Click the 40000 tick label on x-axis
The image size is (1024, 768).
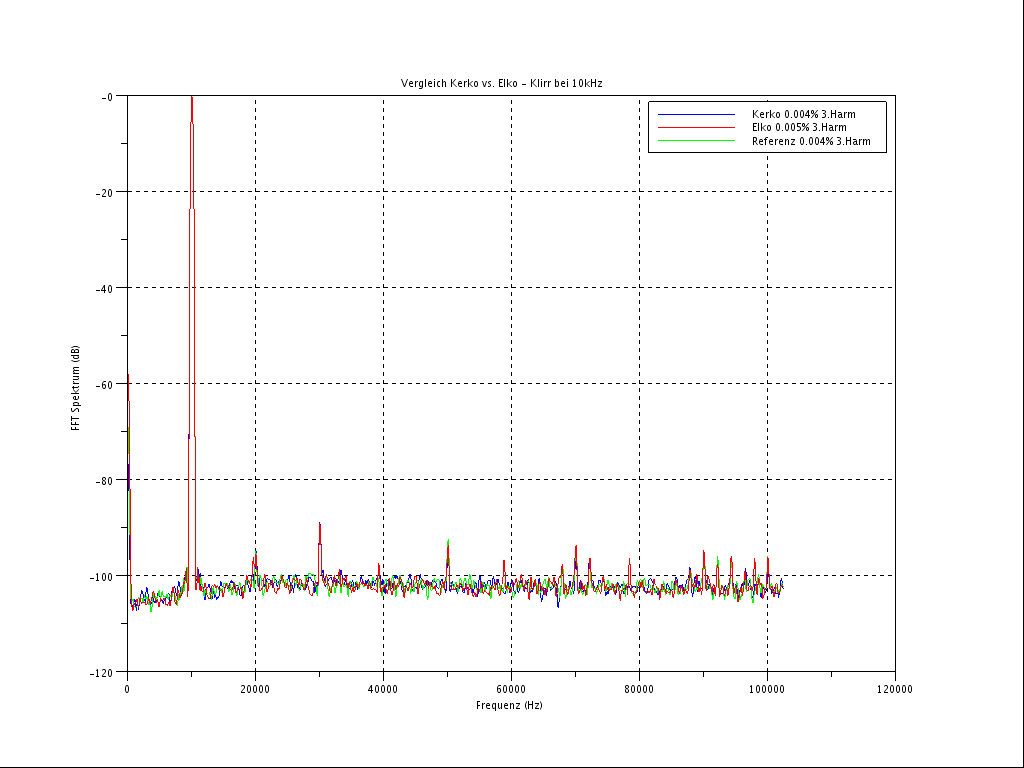coord(383,689)
